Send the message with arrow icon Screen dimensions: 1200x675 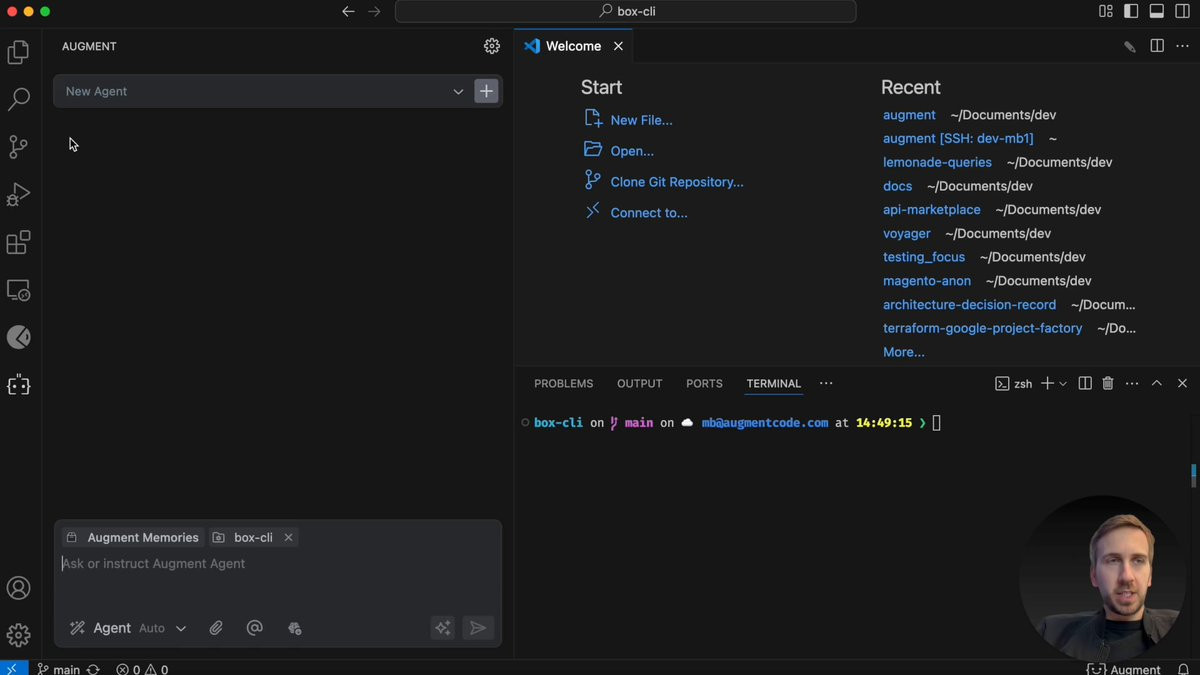tap(478, 628)
